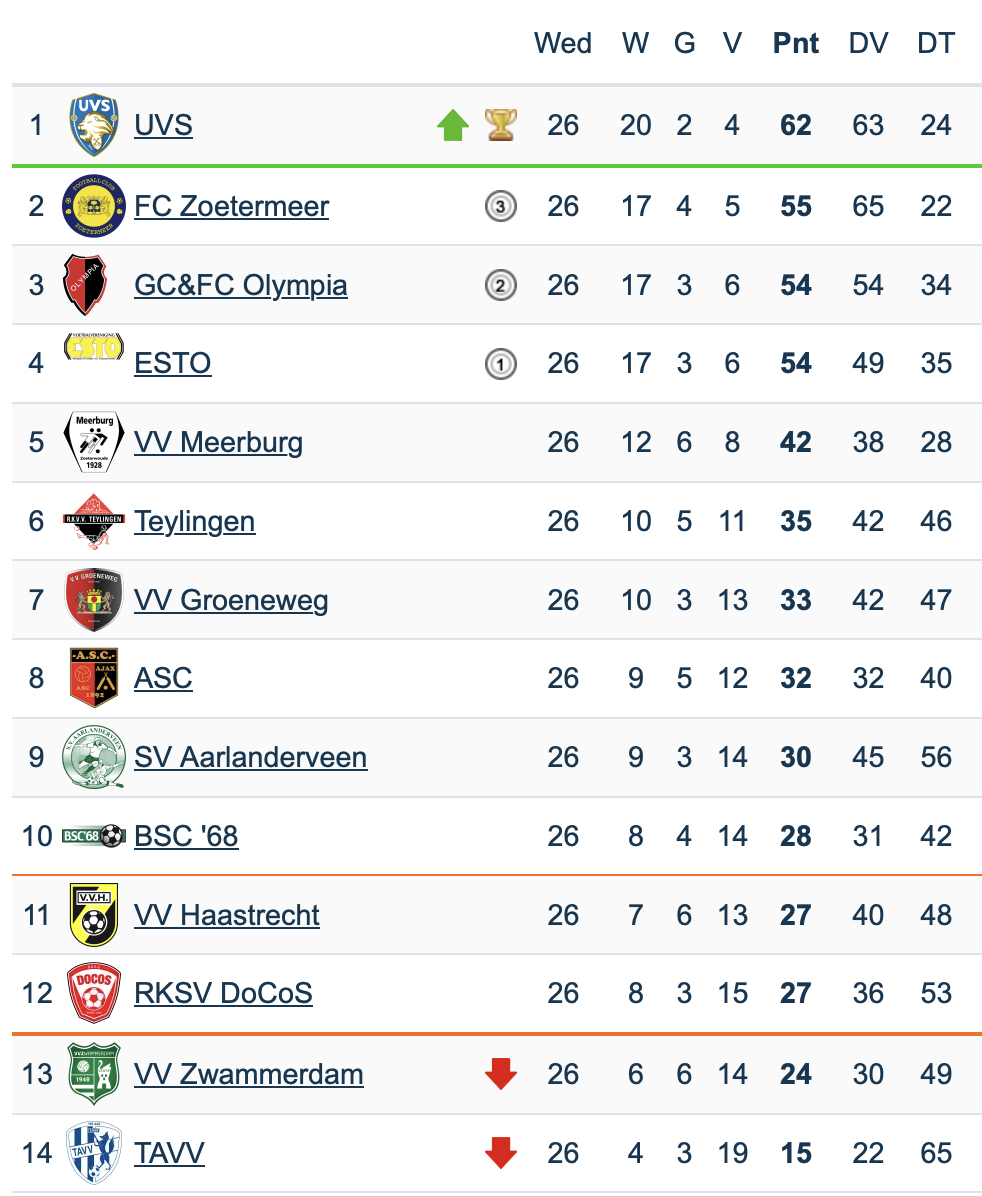Click the red relegation arrow for VV Zwammerdam
The width and height of the screenshot is (982, 1196).
pyautogui.click(x=501, y=1075)
